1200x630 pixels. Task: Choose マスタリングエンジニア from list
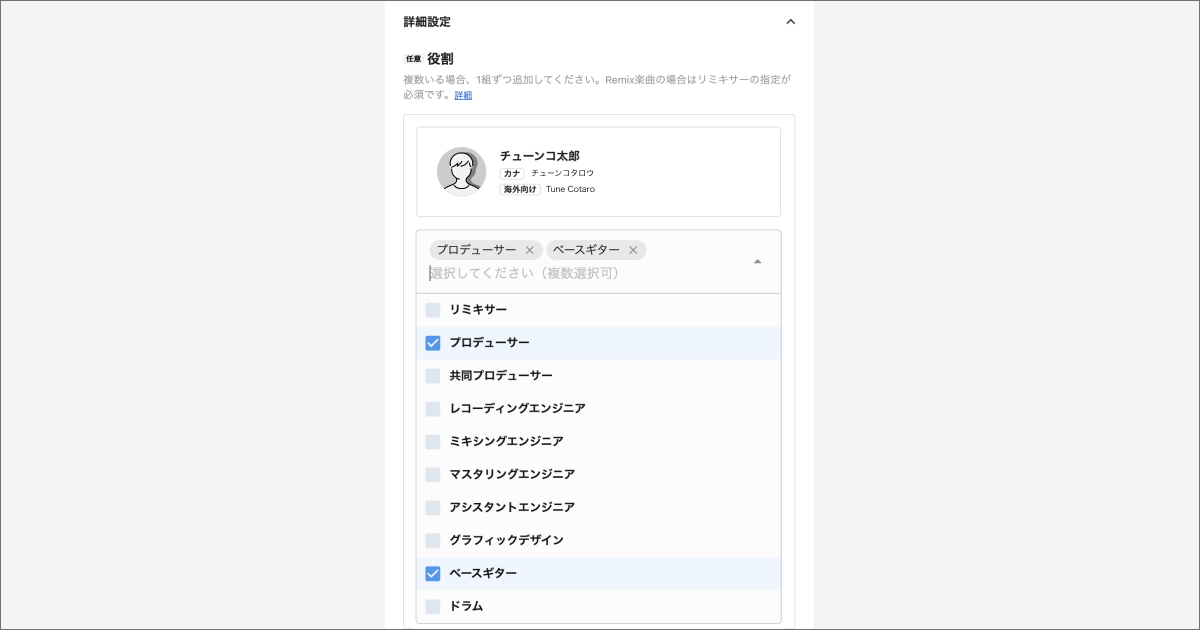511,474
